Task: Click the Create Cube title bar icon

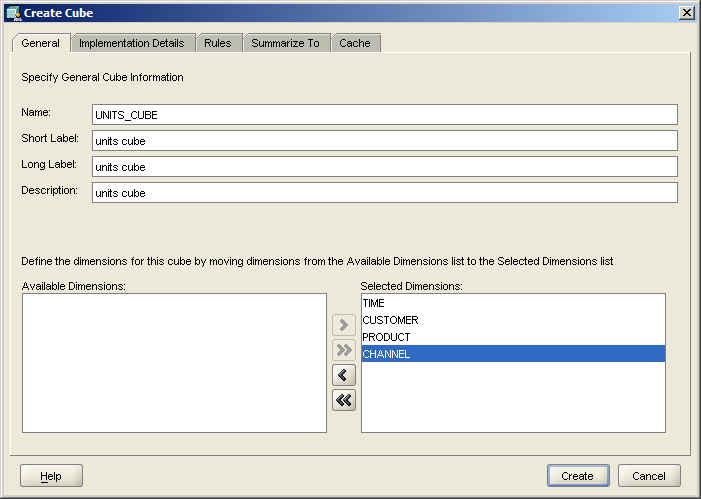Action: pos(14,13)
